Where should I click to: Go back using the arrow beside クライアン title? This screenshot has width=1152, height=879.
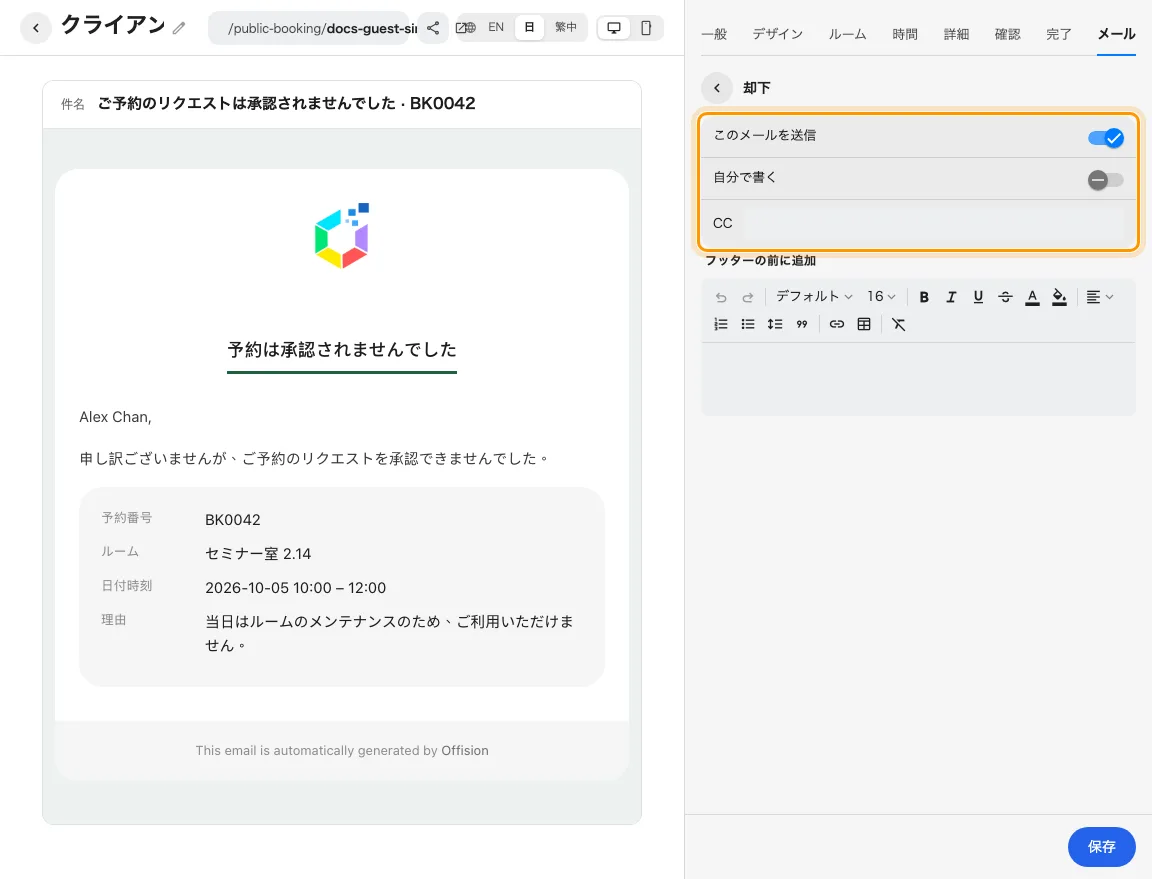(35, 28)
